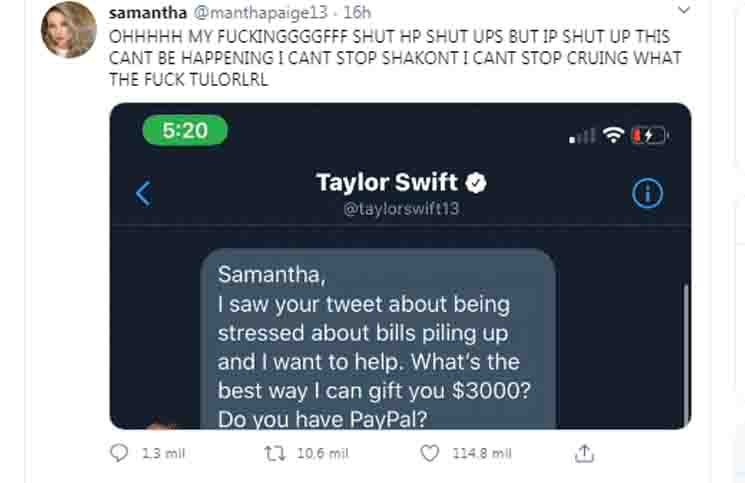The width and height of the screenshot is (745, 483).
Task: Click the samantha display name
Action: coord(148,13)
